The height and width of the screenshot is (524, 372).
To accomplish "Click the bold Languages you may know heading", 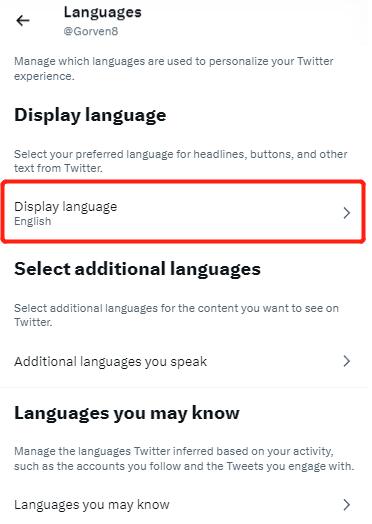I will coord(127,413).
